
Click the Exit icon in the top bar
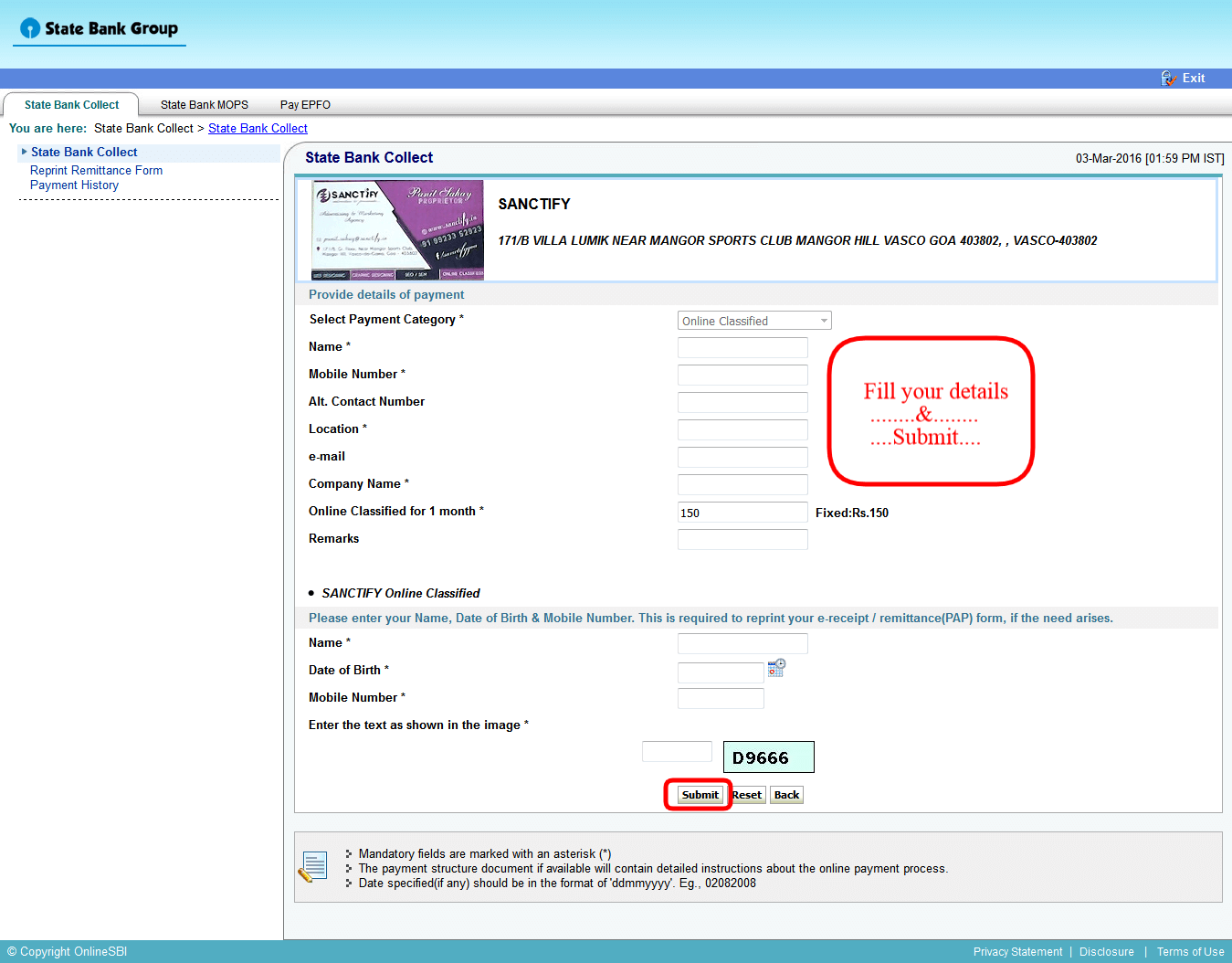tap(1168, 79)
